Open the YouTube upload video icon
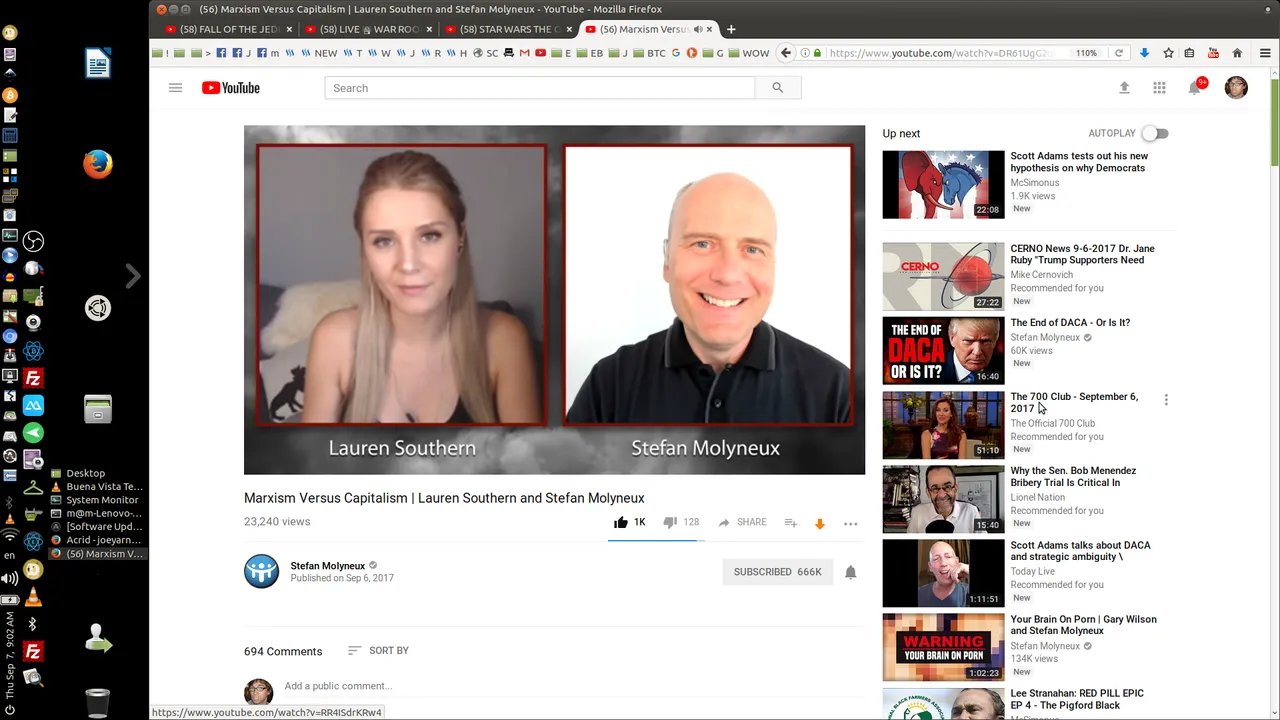 point(1124,88)
